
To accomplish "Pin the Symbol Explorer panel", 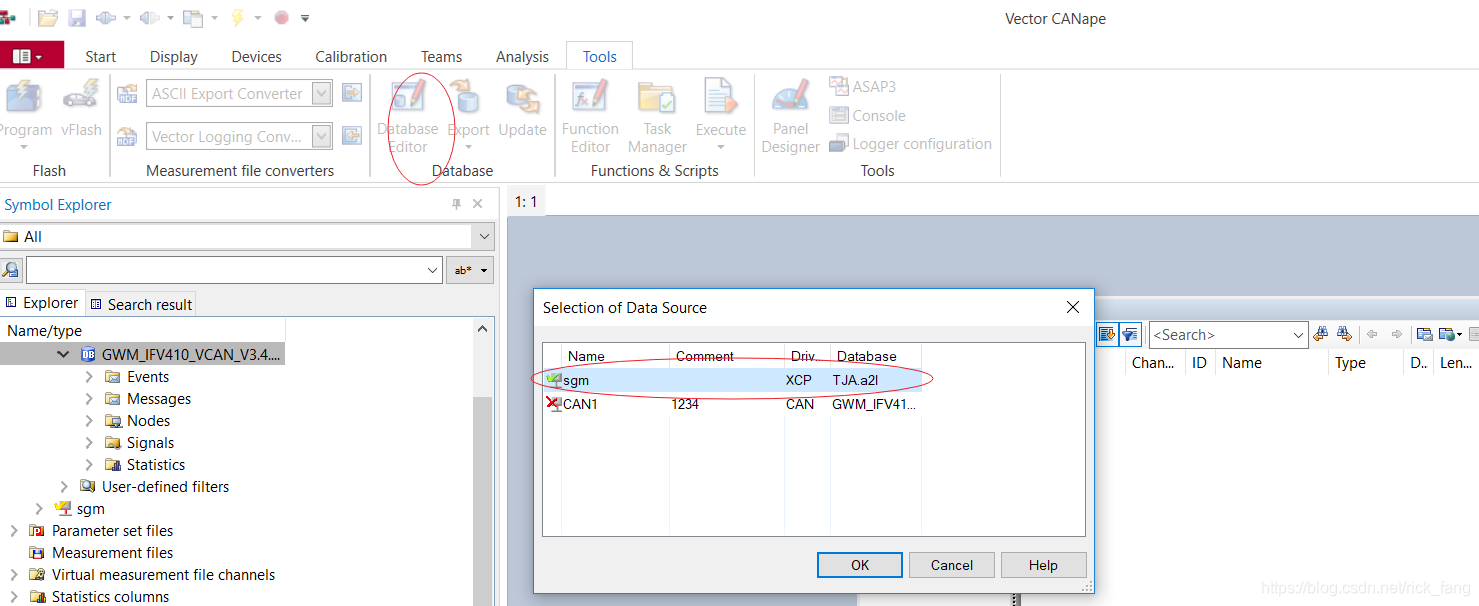I will click(457, 204).
